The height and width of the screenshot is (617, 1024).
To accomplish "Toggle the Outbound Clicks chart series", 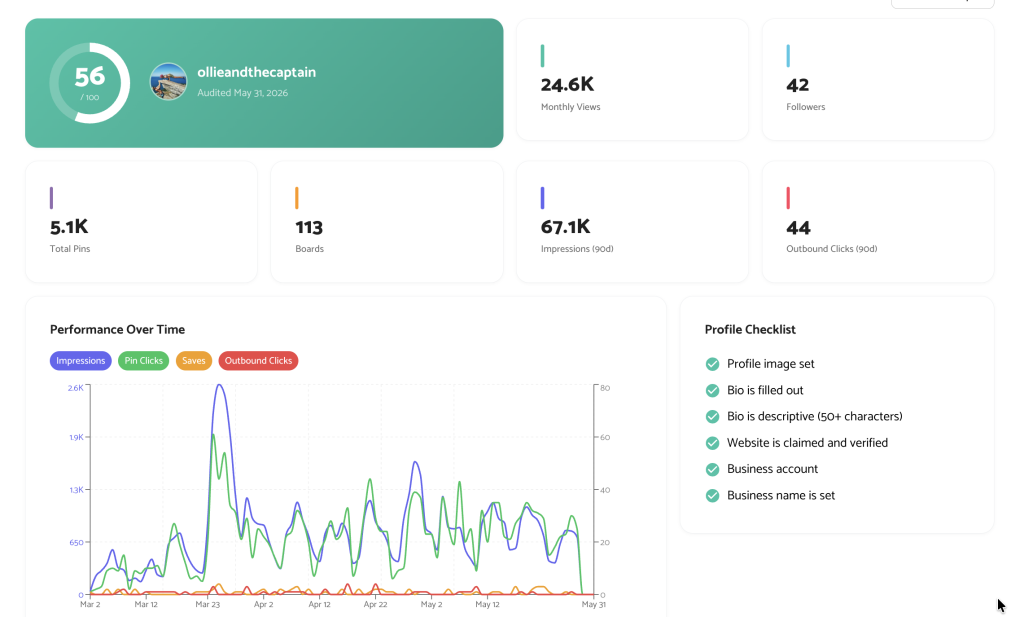I will [258, 360].
